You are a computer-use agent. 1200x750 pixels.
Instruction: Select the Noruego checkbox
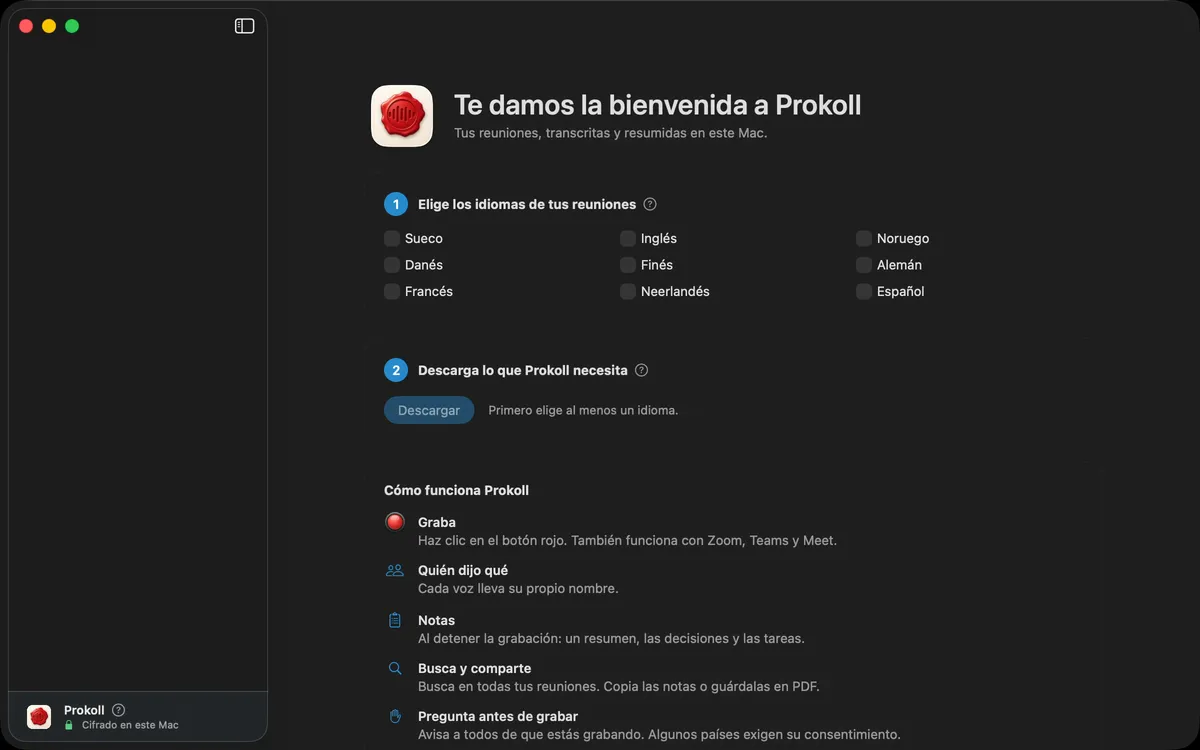[864, 238]
